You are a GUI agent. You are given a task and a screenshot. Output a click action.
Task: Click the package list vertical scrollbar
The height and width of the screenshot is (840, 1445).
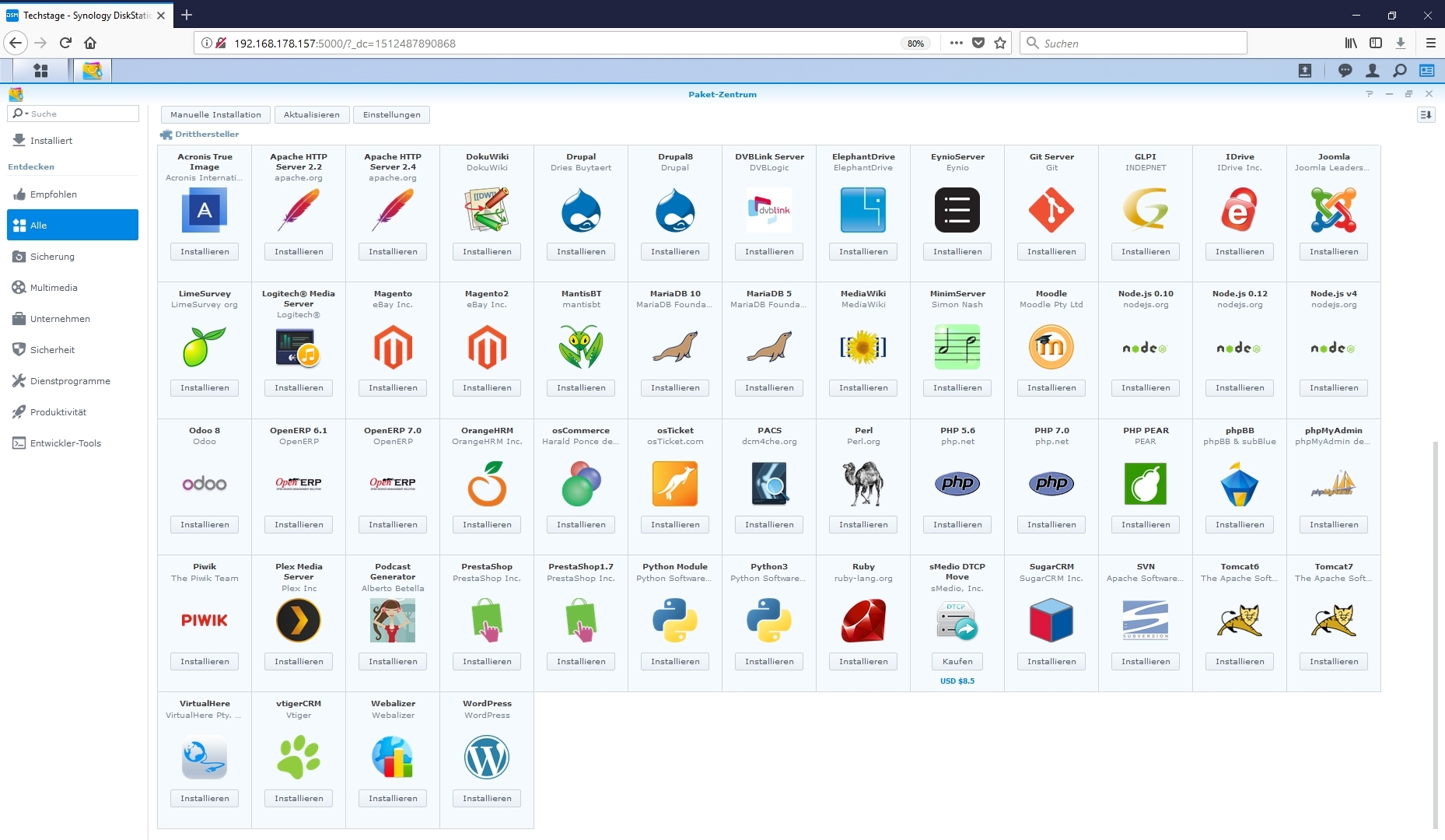click(1436, 622)
